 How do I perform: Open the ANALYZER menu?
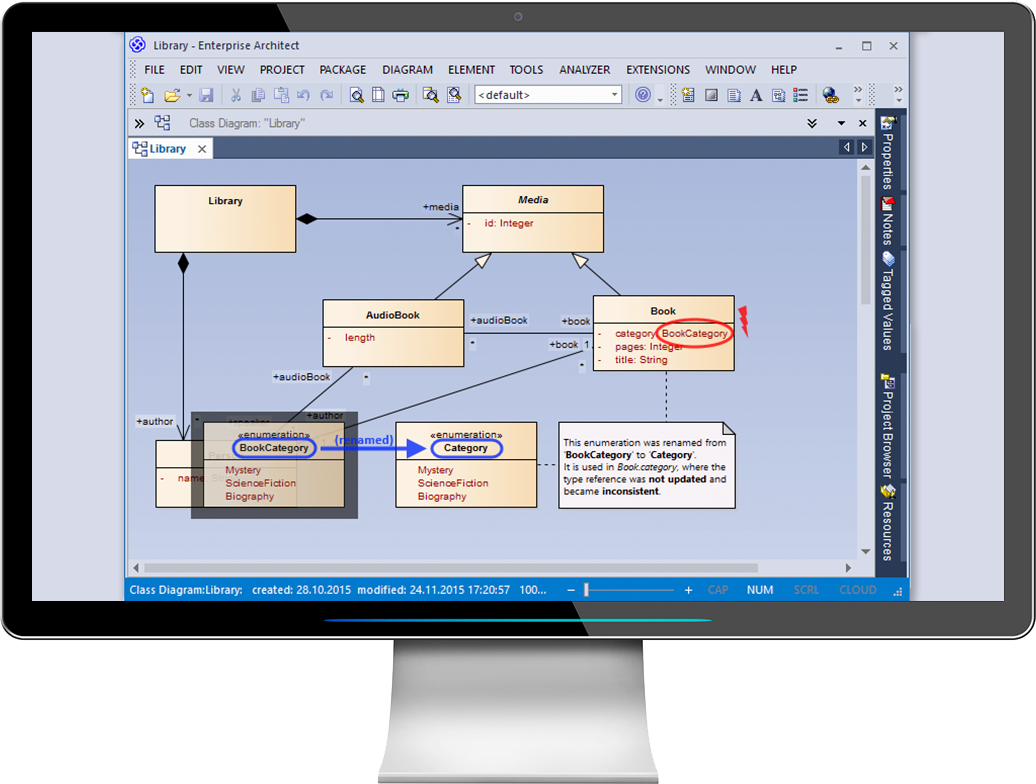[585, 69]
